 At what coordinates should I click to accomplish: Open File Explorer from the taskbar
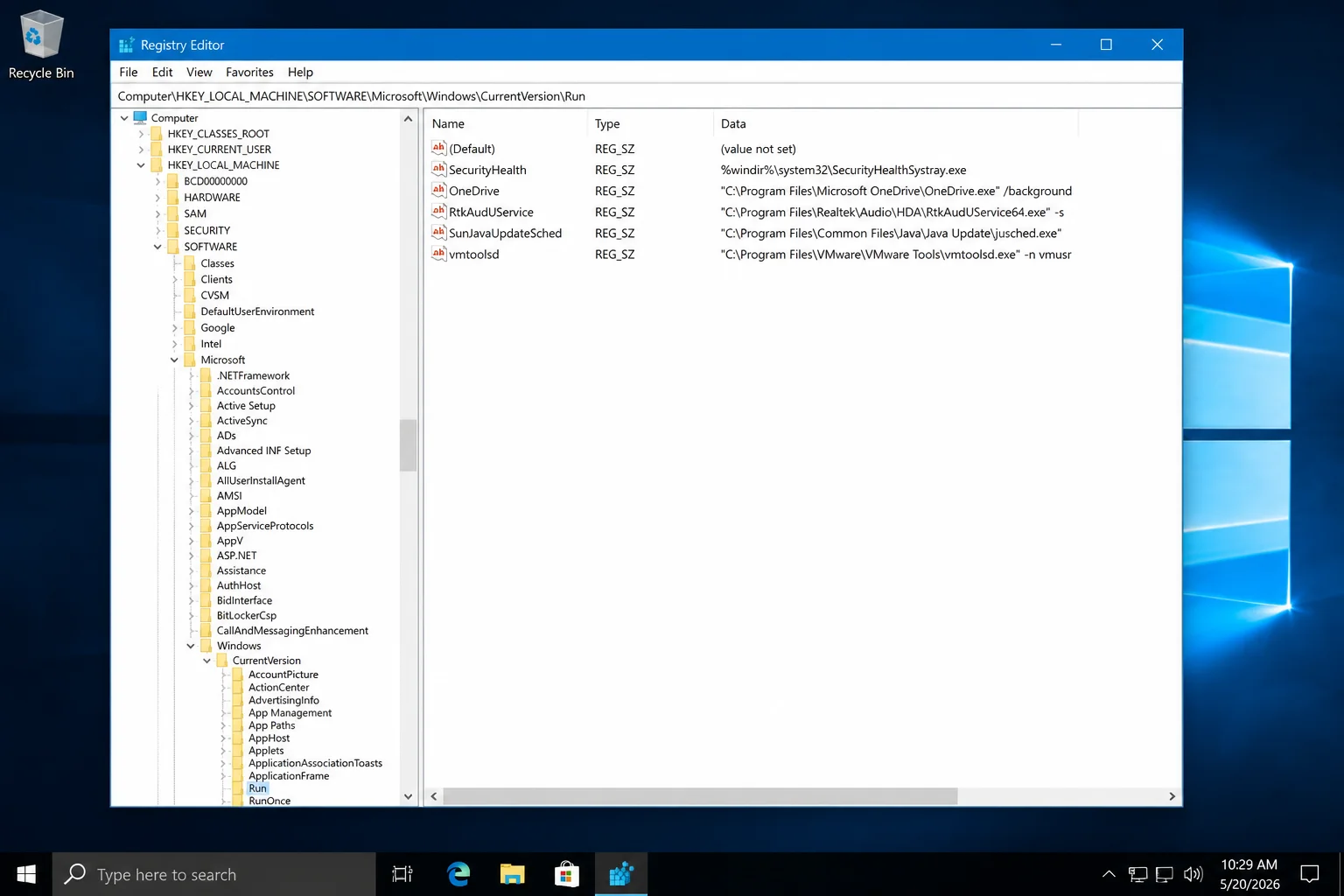512,874
